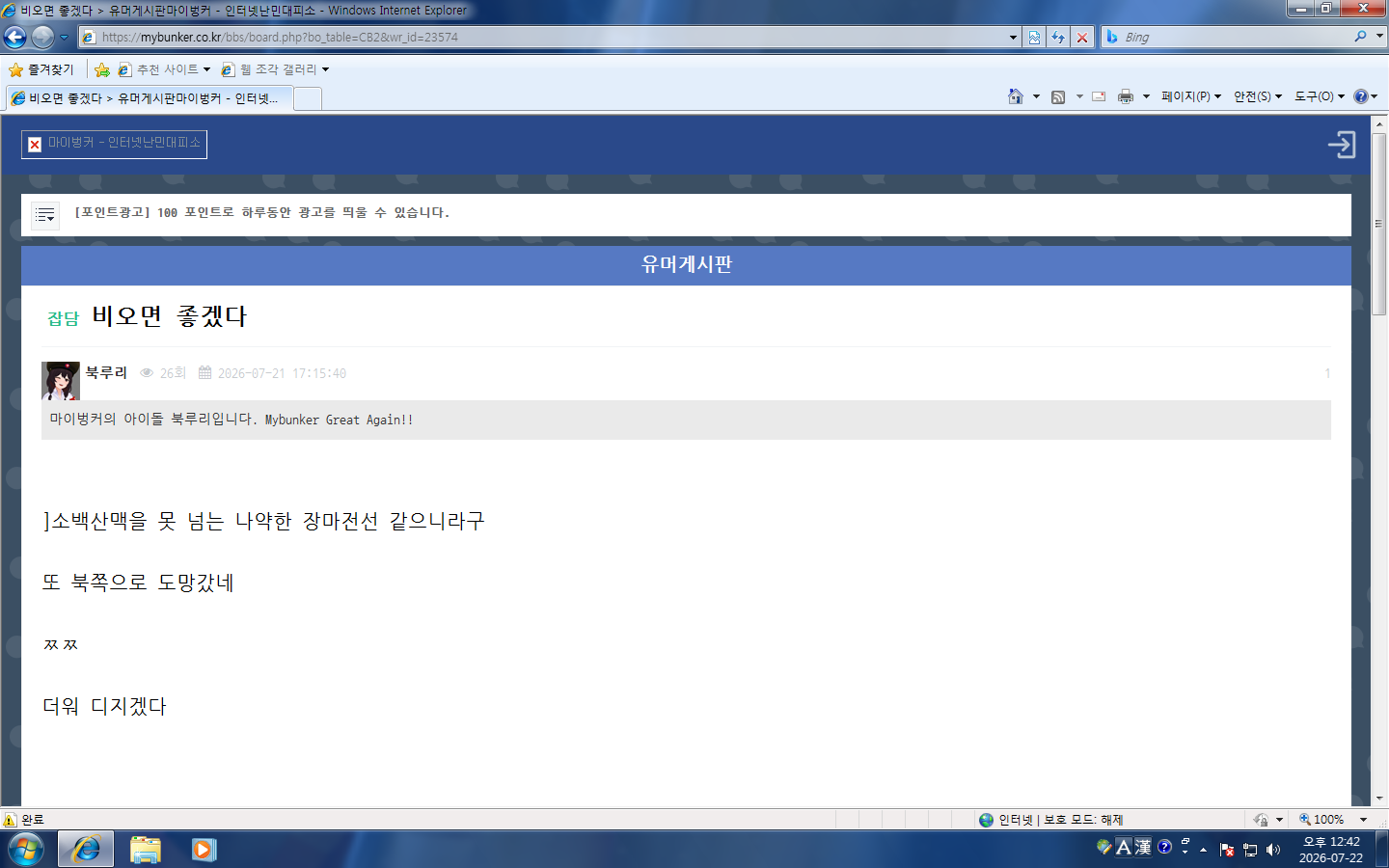
Task: Click the status bar privacy report icon
Action: click(1261, 820)
